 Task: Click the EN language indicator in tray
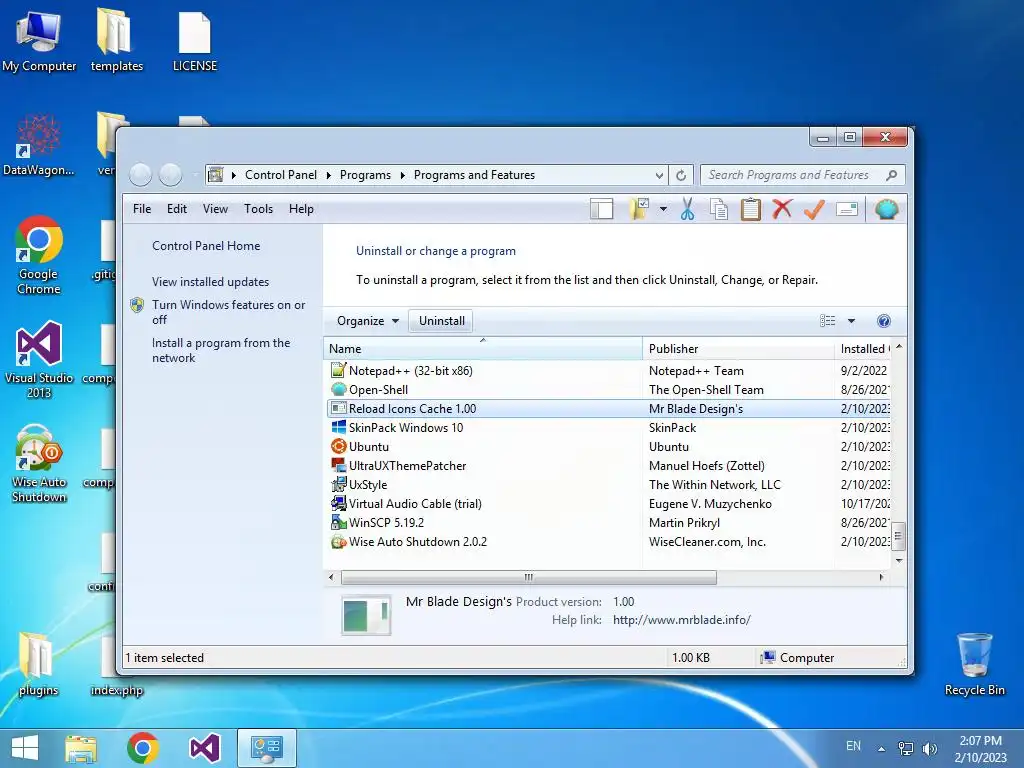[853, 746]
